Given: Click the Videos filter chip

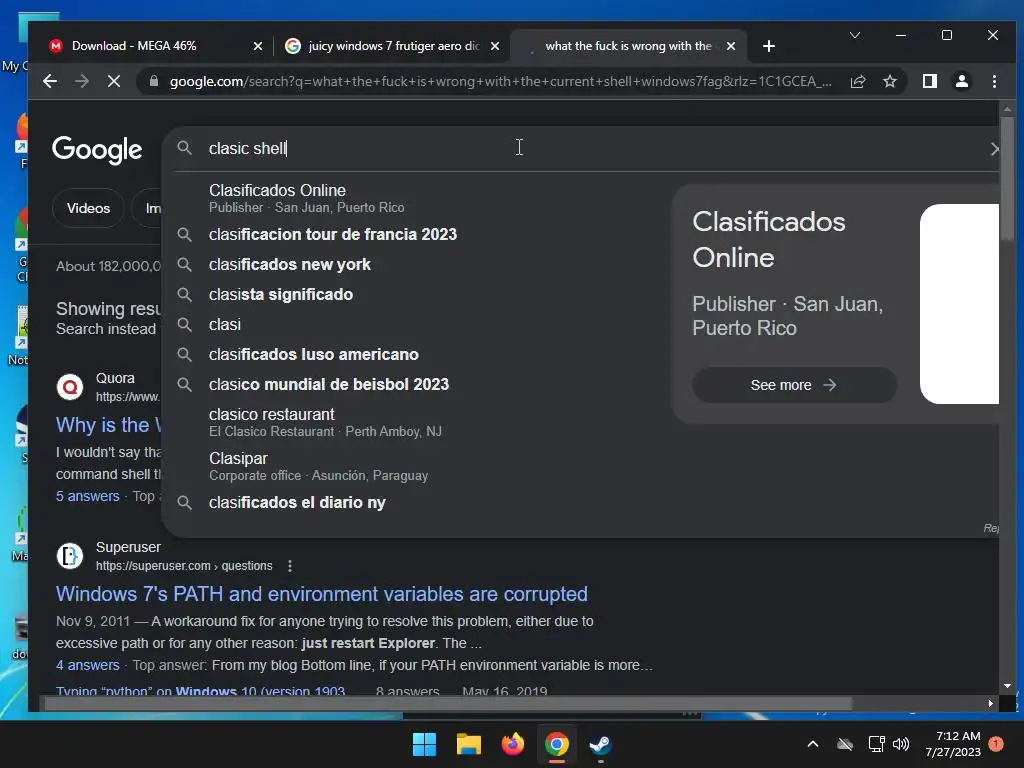Looking at the screenshot, I should click(88, 208).
